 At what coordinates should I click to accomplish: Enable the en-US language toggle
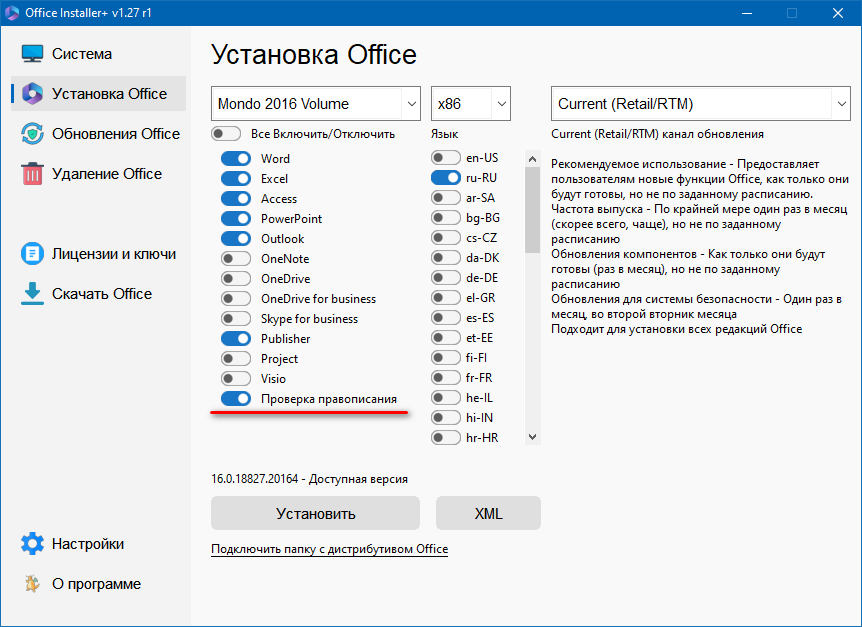[x=446, y=158]
